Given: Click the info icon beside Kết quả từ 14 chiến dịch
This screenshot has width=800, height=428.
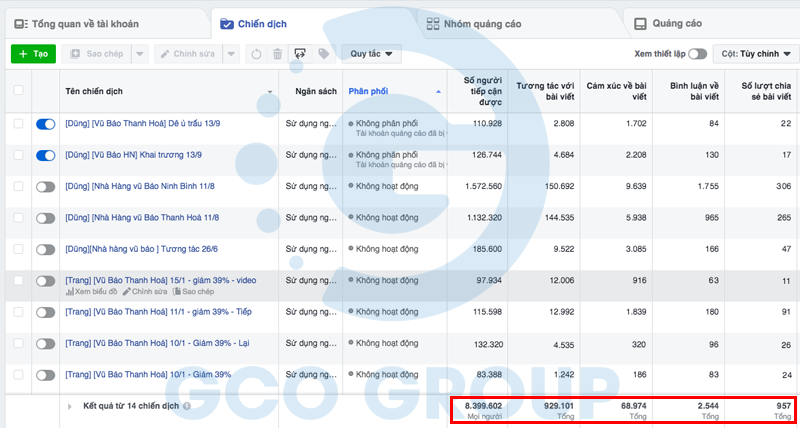Looking at the screenshot, I should tap(187, 406).
